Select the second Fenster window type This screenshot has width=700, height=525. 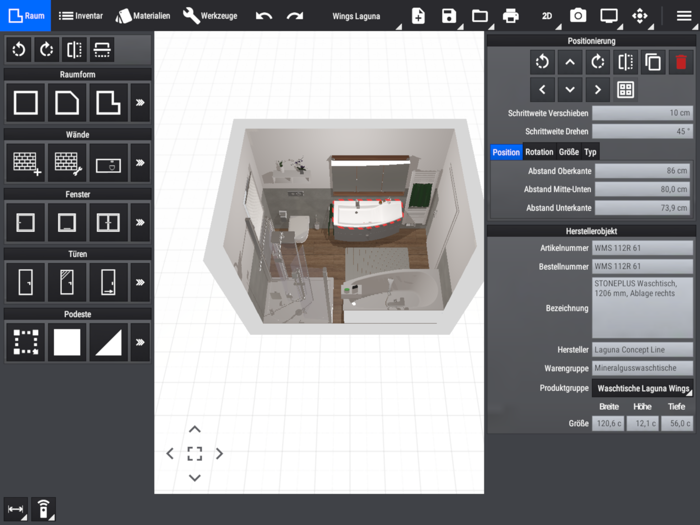coord(67,222)
